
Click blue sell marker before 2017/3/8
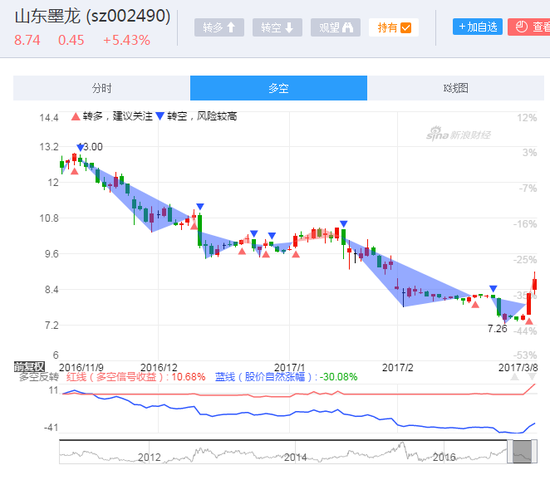tap(493, 289)
